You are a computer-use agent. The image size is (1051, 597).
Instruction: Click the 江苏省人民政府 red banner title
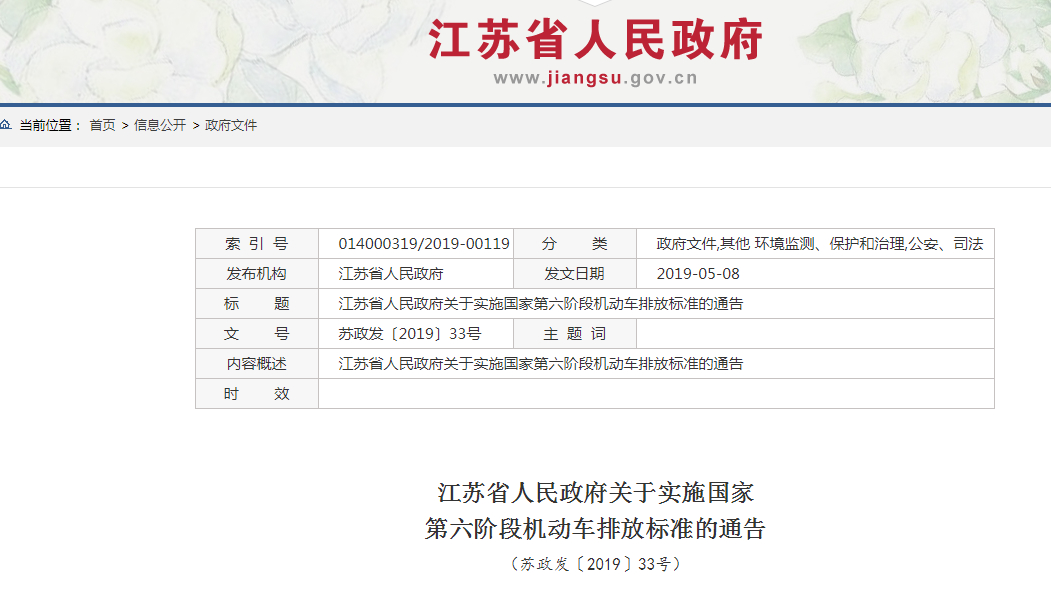[596, 41]
